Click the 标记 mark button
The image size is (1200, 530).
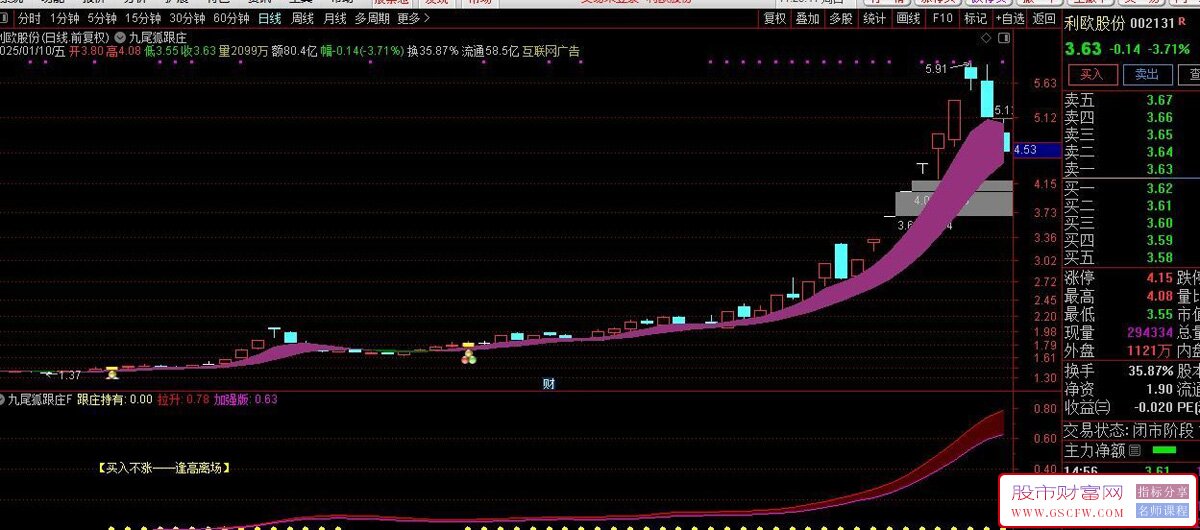[x=975, y=18]
